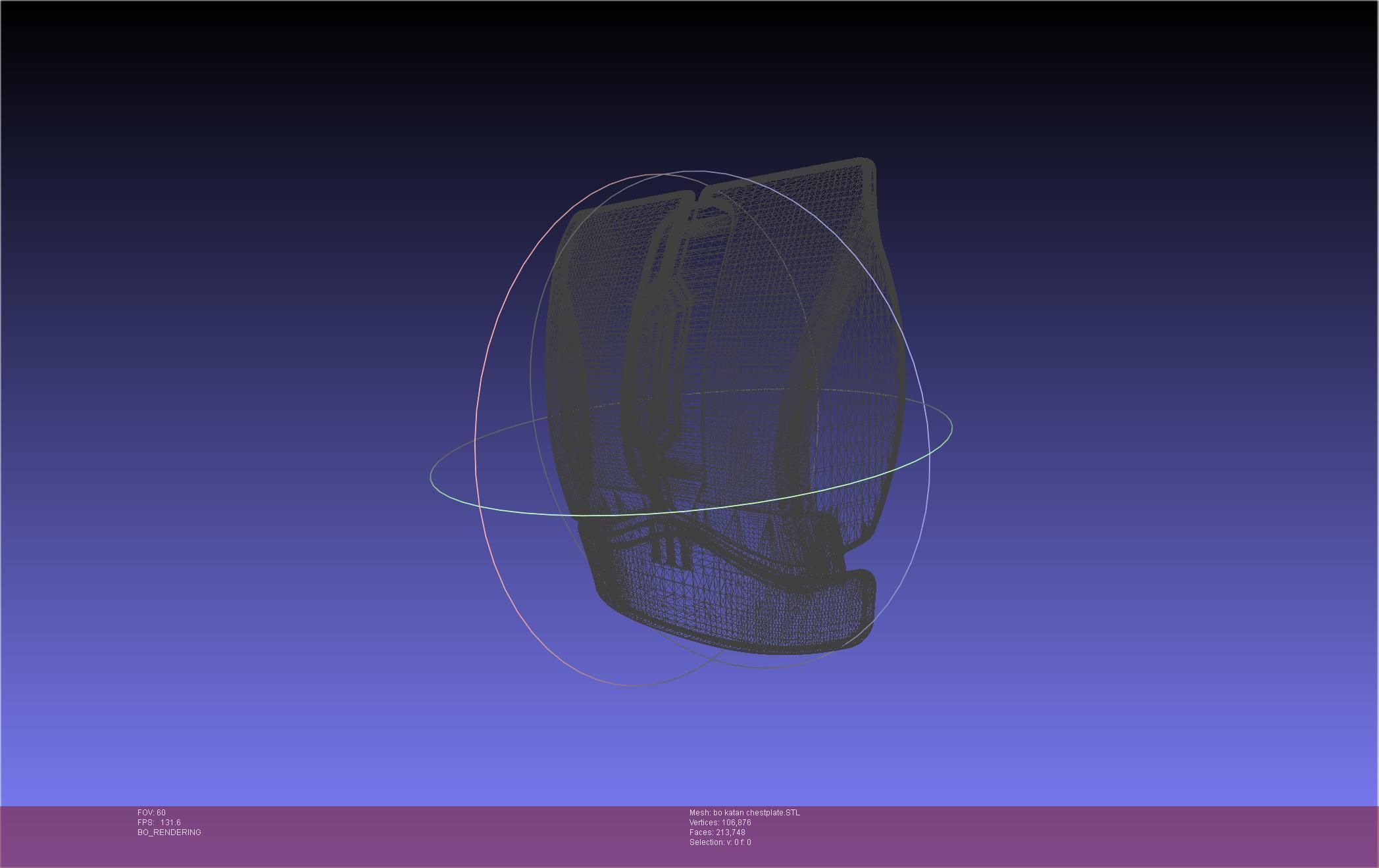The width and height of the screenshot is (1379, 868).
Task: Click the 'FOV: 60' status text
Action: tap(151, 813)
